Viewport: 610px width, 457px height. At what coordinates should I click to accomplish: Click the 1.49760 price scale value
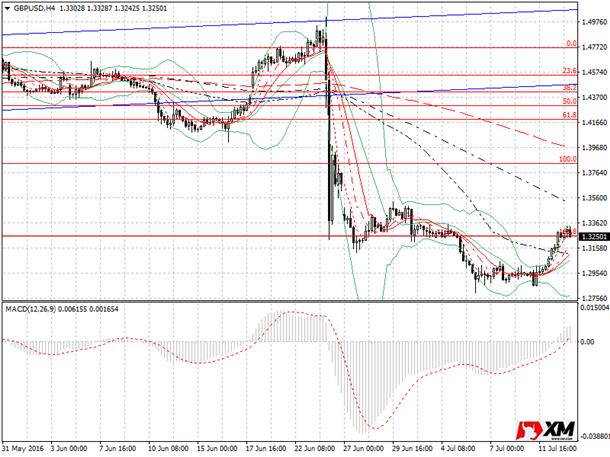pyautogui.click(x=594, y=22)
